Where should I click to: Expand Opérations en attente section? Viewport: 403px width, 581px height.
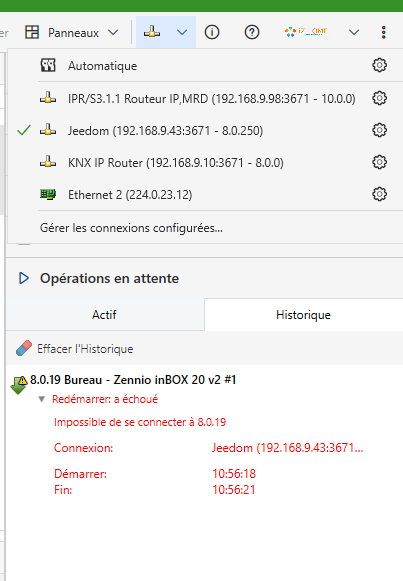point(24,278)
